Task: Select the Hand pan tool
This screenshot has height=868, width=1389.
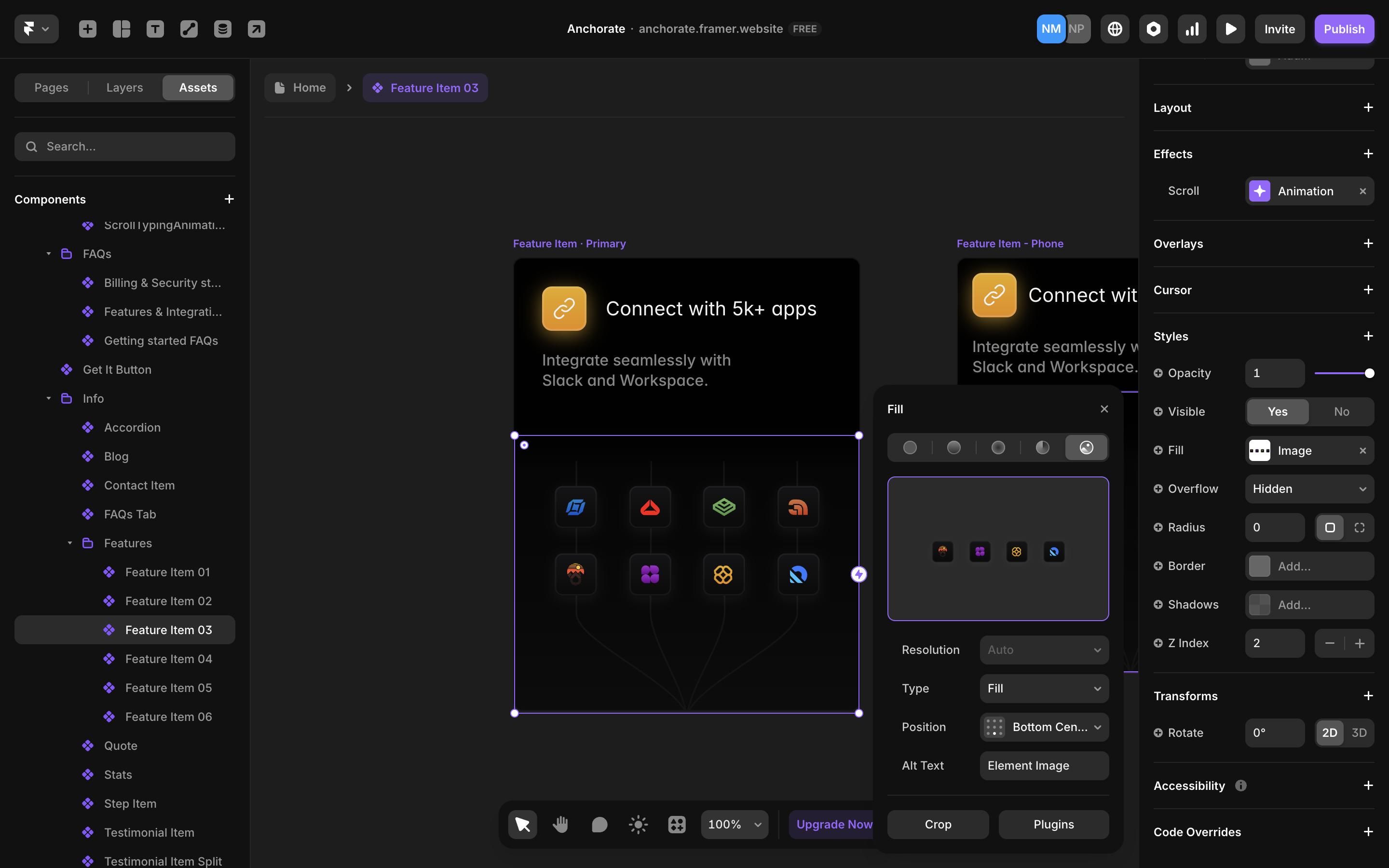Action: [560, 825]
